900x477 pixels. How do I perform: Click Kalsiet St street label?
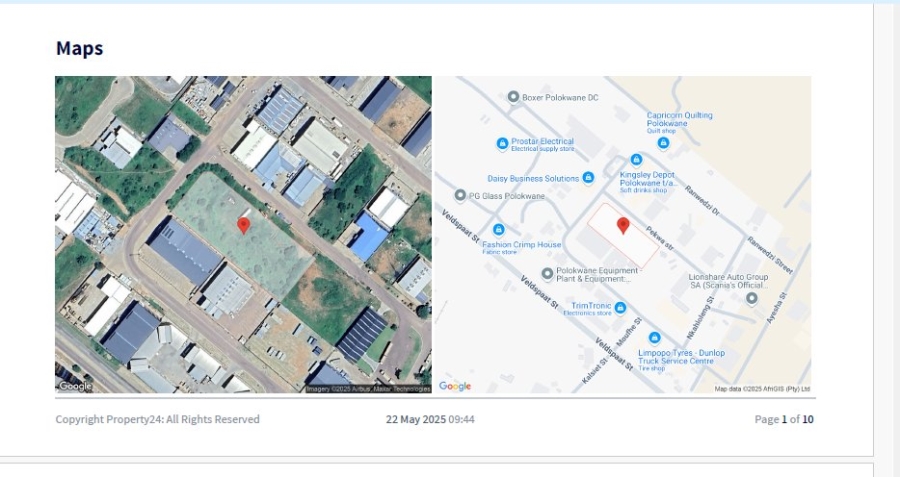594,371
